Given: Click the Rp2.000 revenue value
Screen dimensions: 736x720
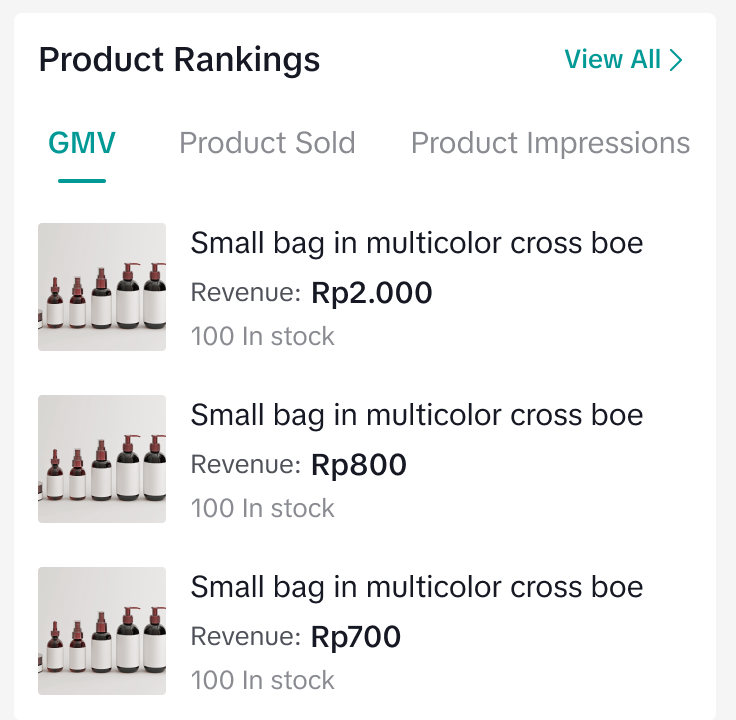Looking at the screenshot, I should point(372,293).
